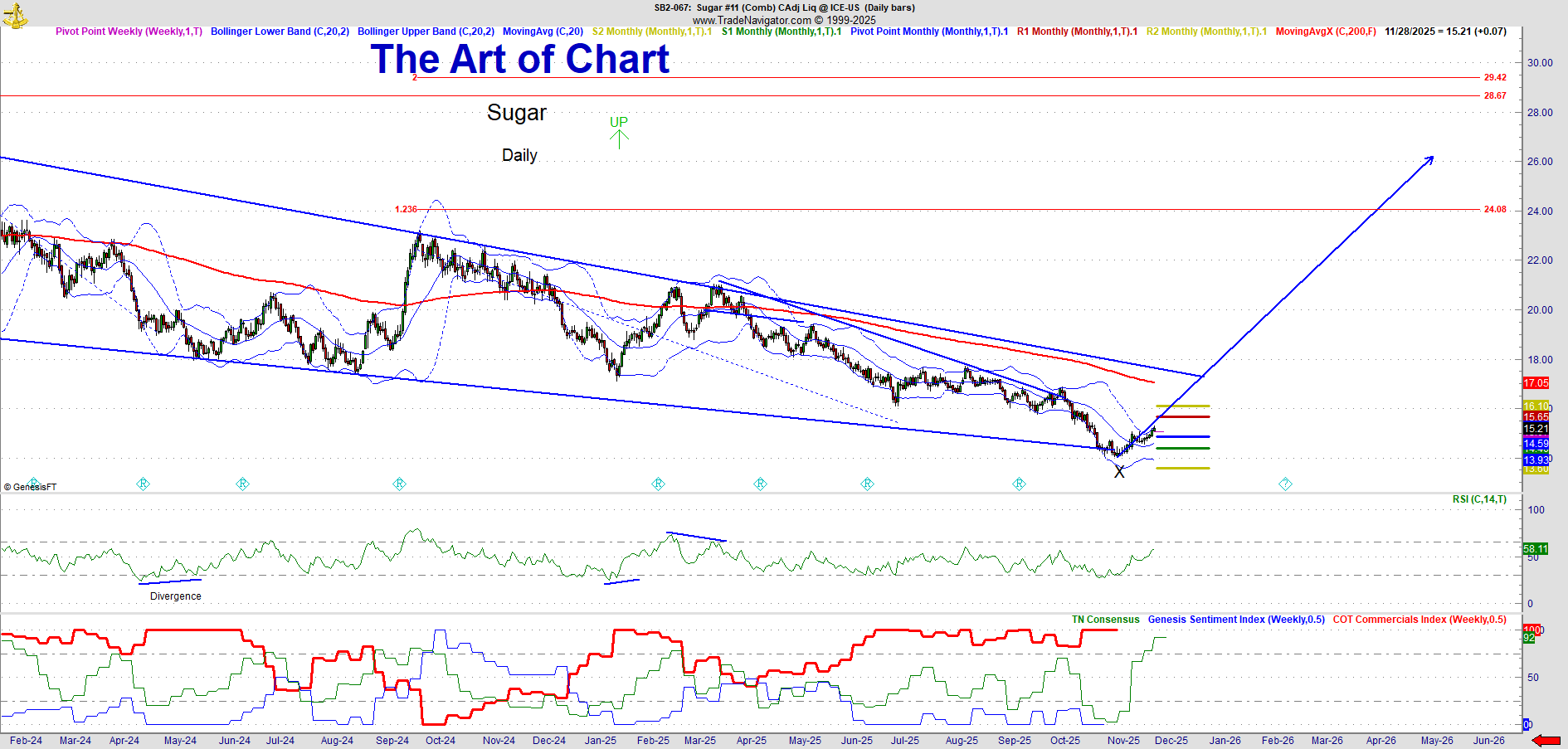Screen dimensions: 1568x749
Task: Select the MovingAvgX (C,200,F) indicator label
Action: click(x=1325, y=32)
